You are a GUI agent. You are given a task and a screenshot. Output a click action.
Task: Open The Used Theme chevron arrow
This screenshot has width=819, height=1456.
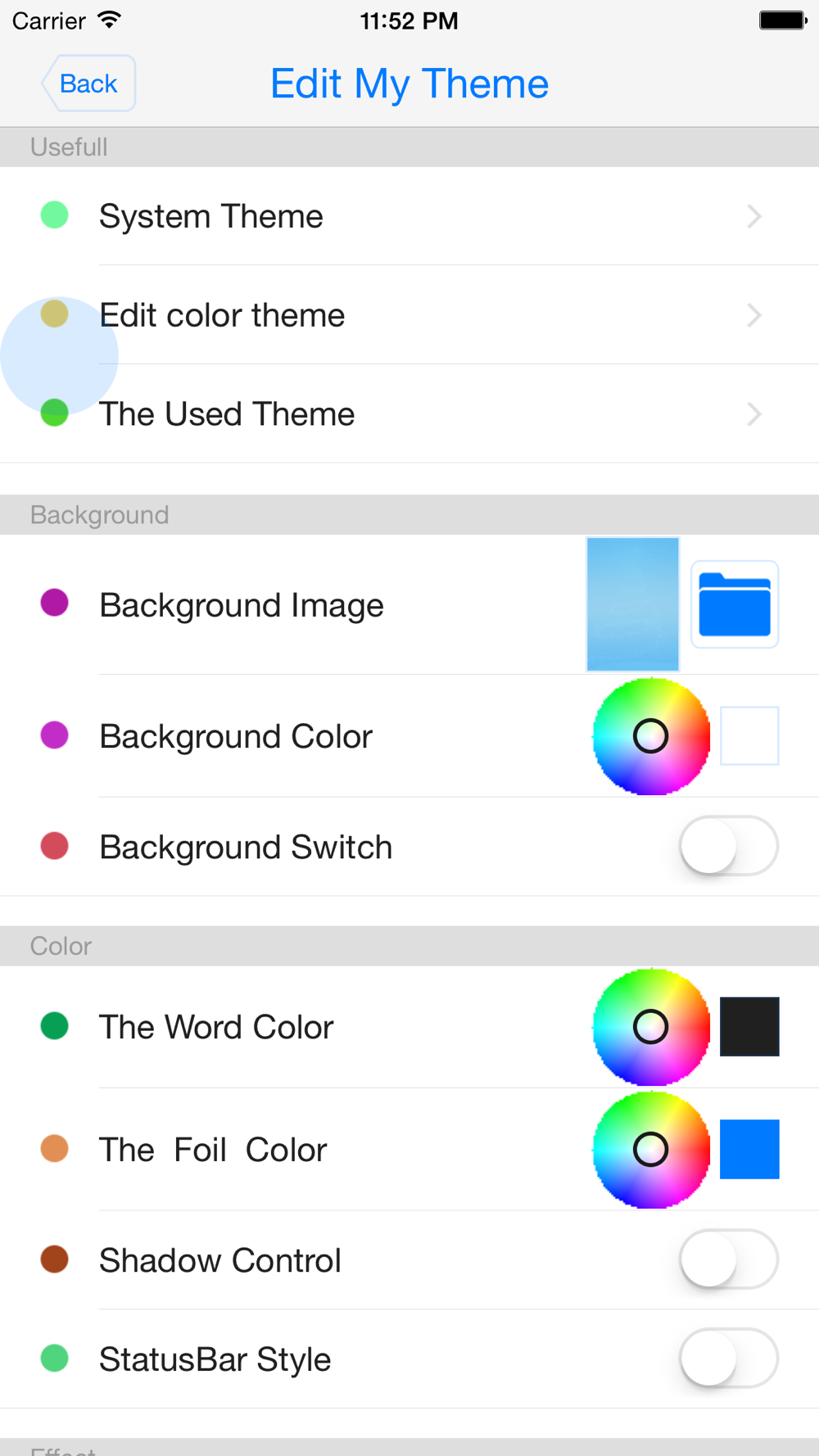click(x=754, y=414)
